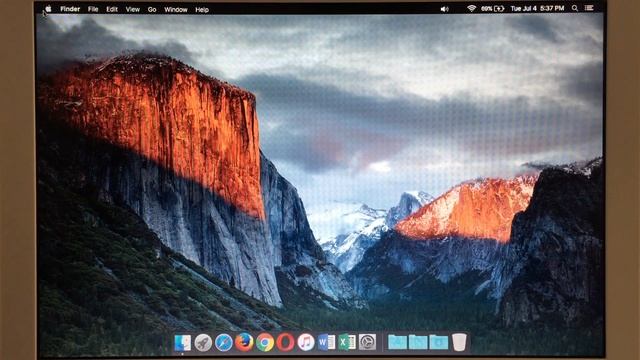Image resolution: width=640 pixels, height=360 pixels.
Task: Open Opera browser from the Dock
Action: point(285,342)
